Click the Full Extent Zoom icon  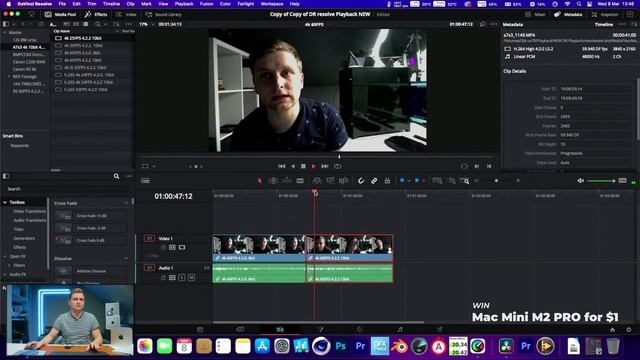(437, 180)
